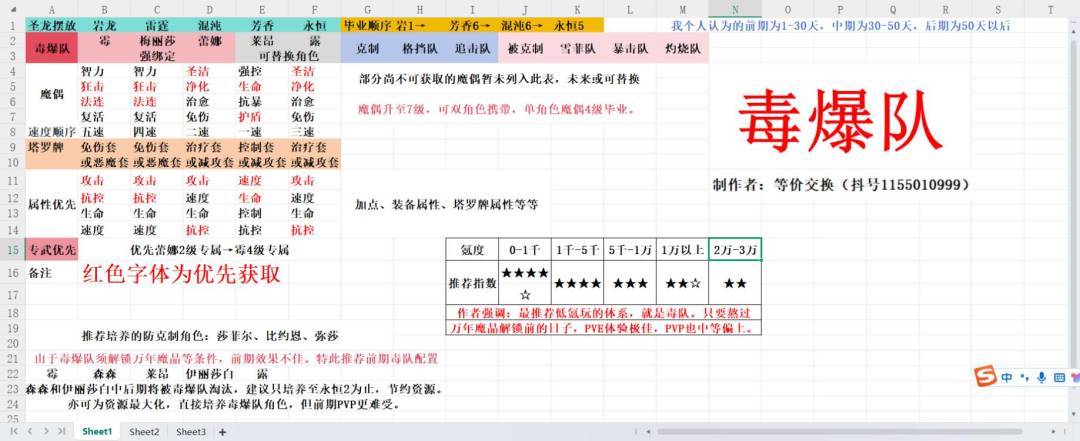1080x441 pixels.
Task: Select the 速度顺序 label cell
Action: (52, 132)
